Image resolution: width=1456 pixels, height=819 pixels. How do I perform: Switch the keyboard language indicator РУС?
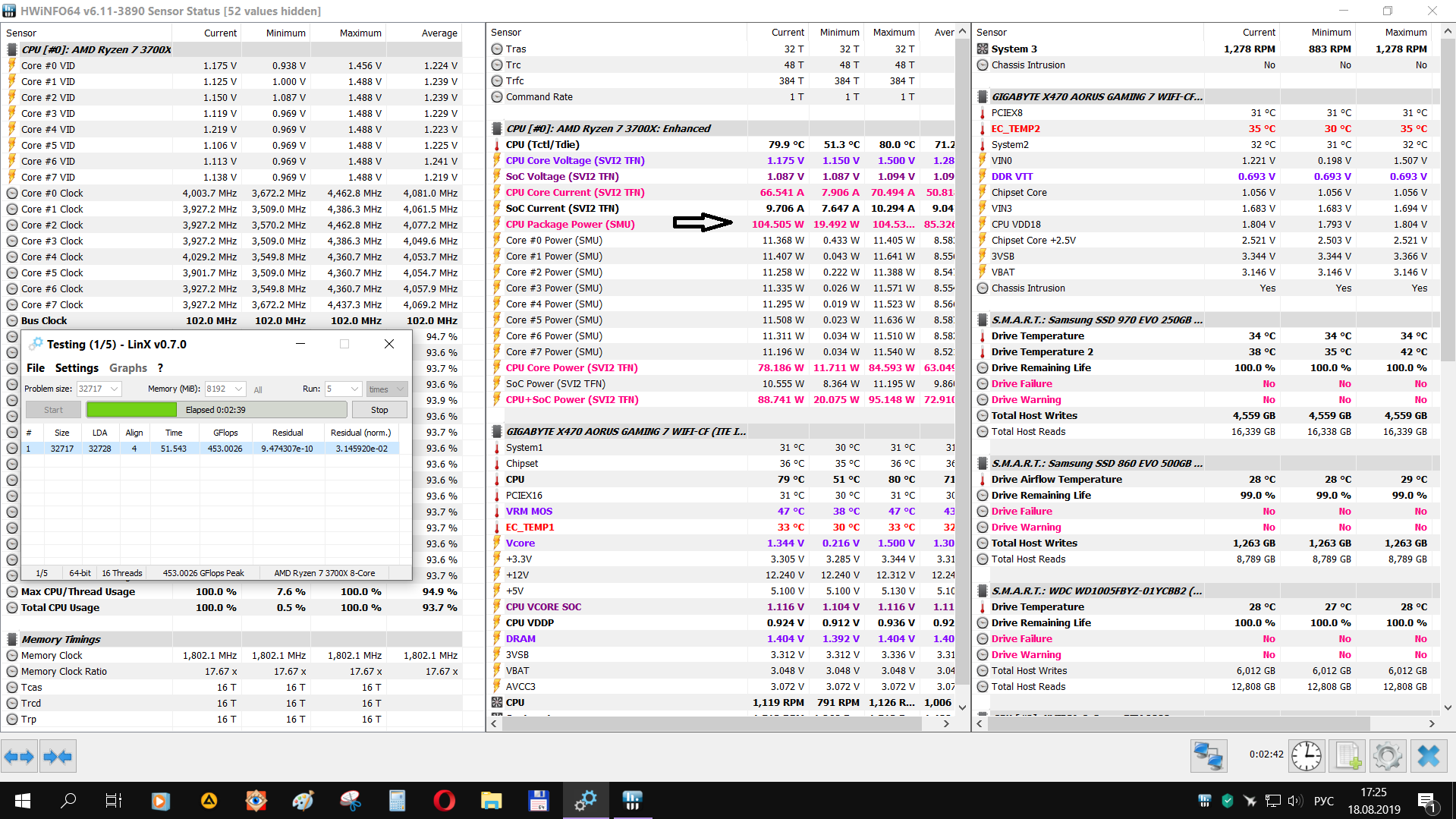click(x=1323, y=801)
